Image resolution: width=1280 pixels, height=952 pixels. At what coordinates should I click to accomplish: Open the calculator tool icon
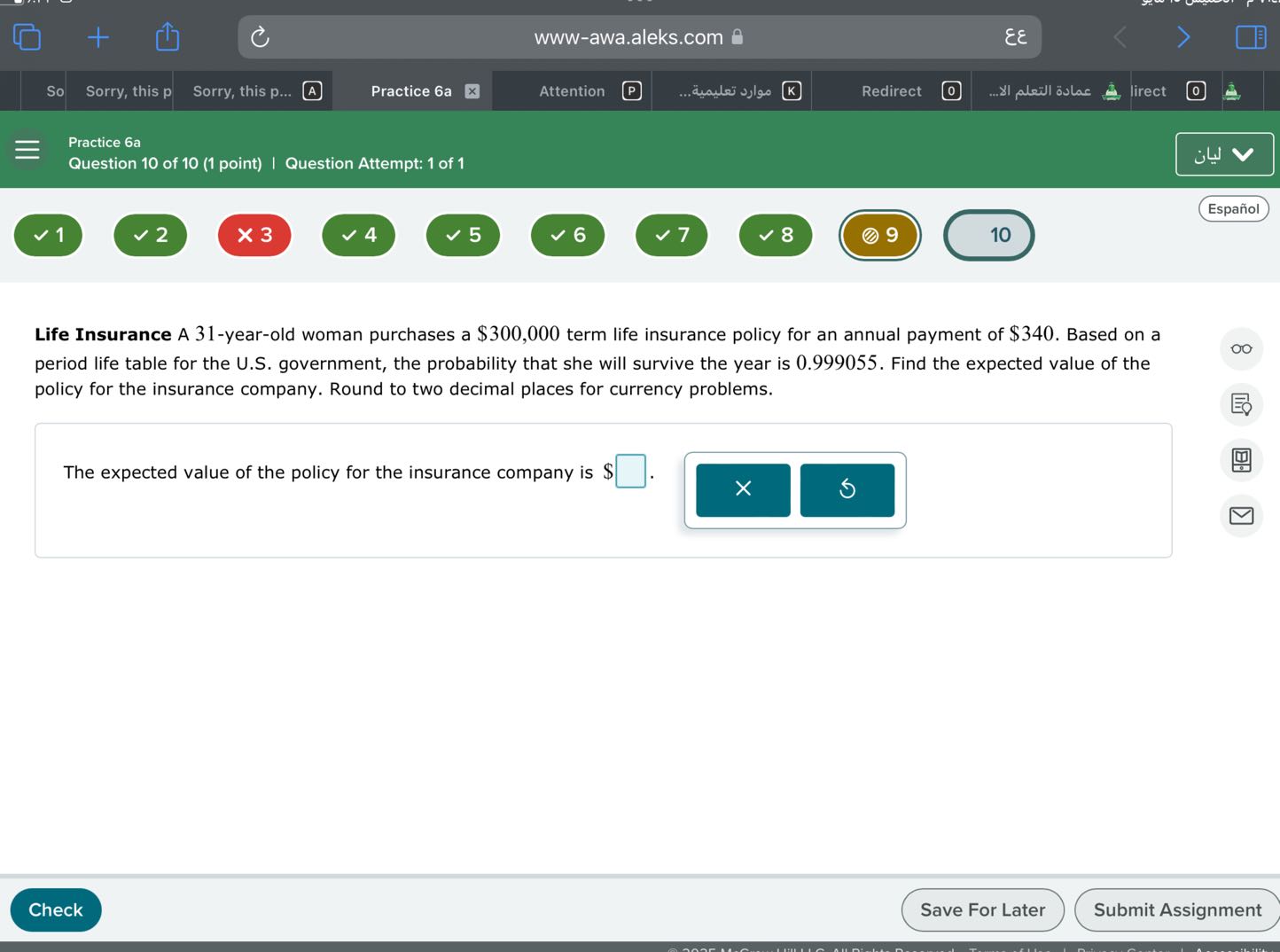tap(1241, 459)
